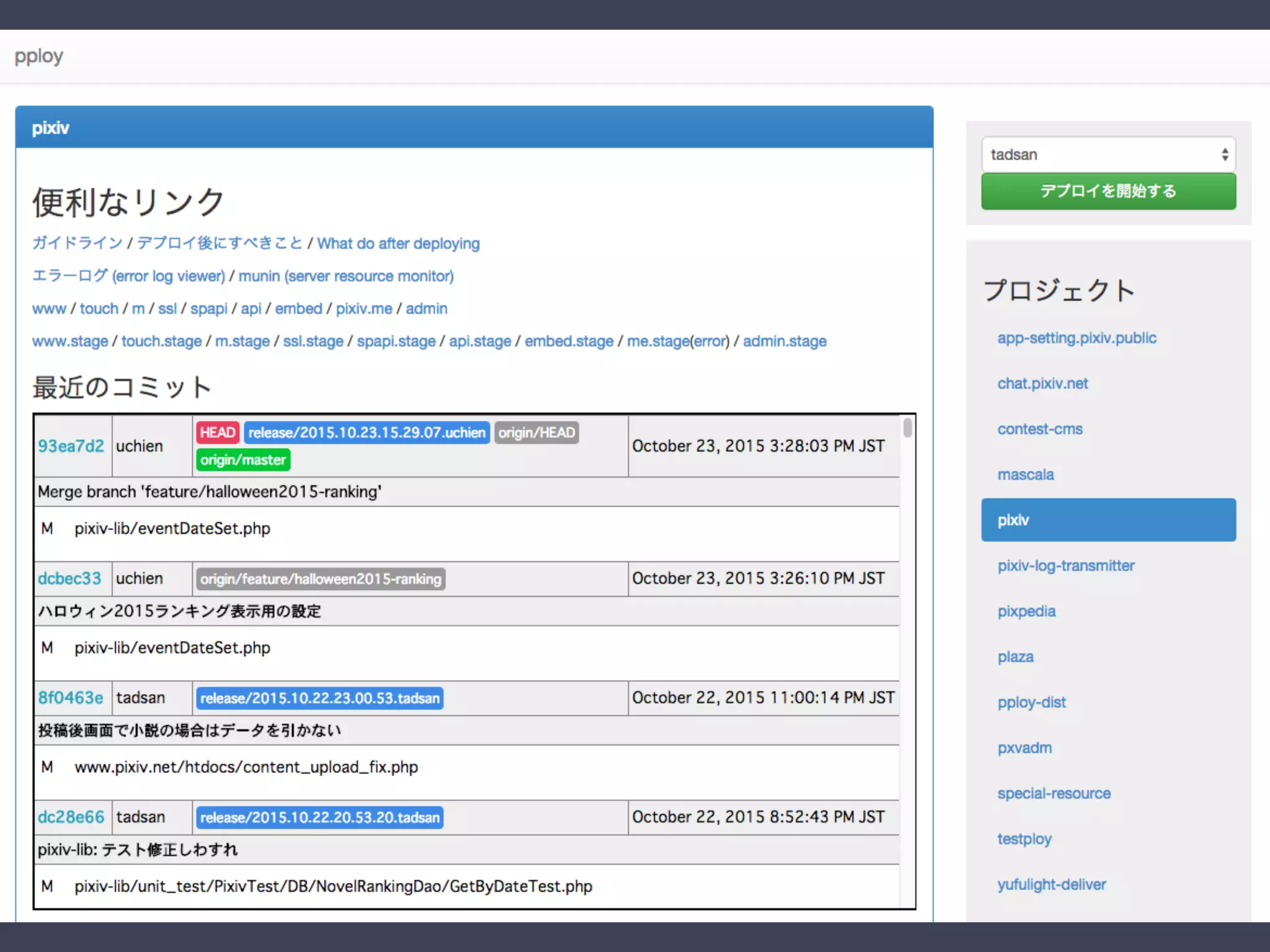Image resolution: width=1270 pixels, height=952 pixels.
Task: Open commit dc28e66 hash link
Action: click(71, 817)
